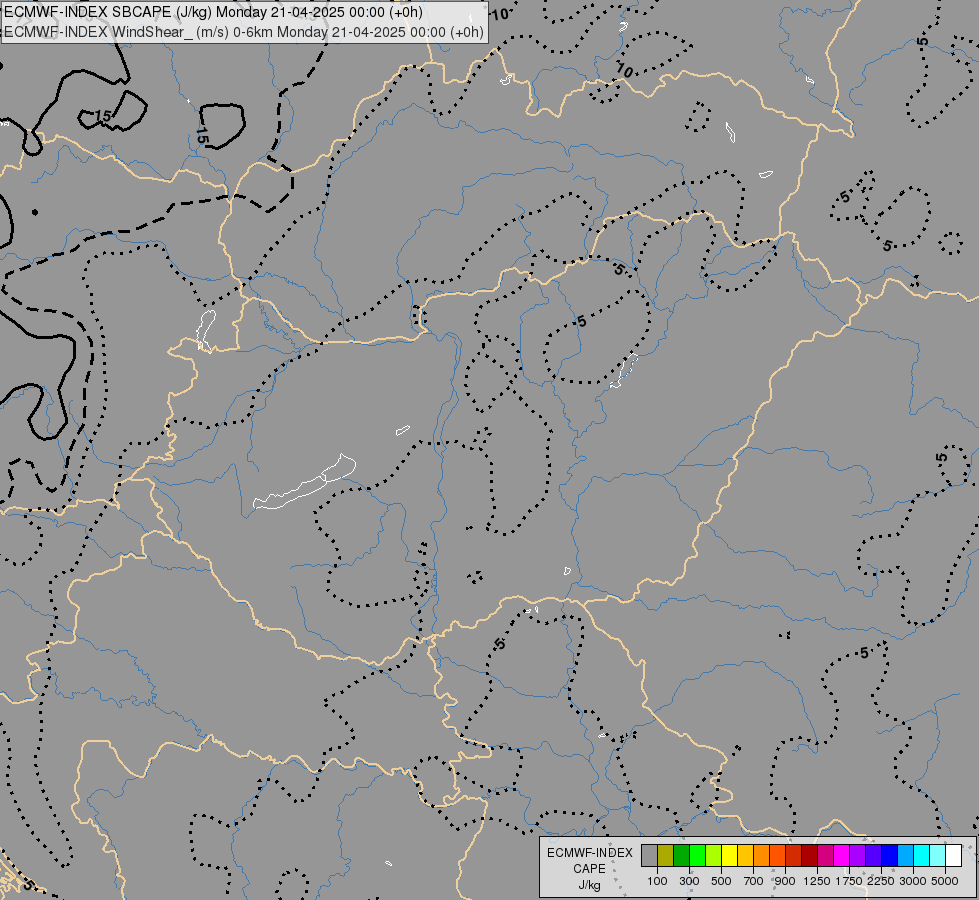The image size is (979, 900).
Task: Click the dark green legend swatch
Action: tap(682, 855)
